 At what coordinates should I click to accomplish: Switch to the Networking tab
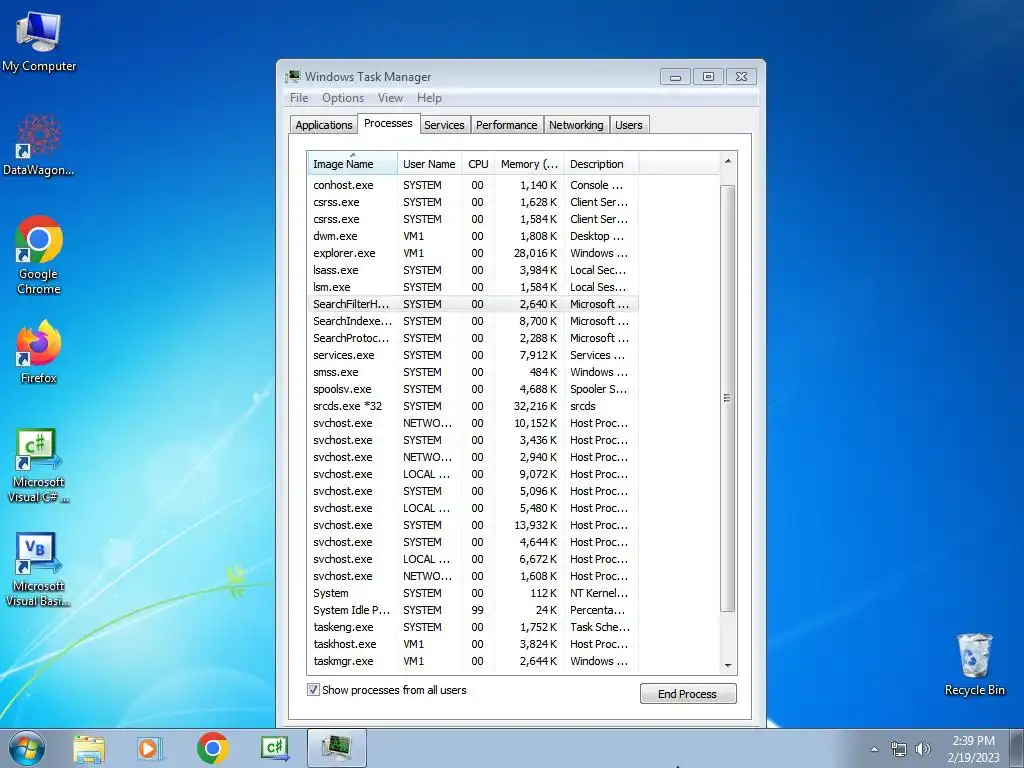coord(576,125)
